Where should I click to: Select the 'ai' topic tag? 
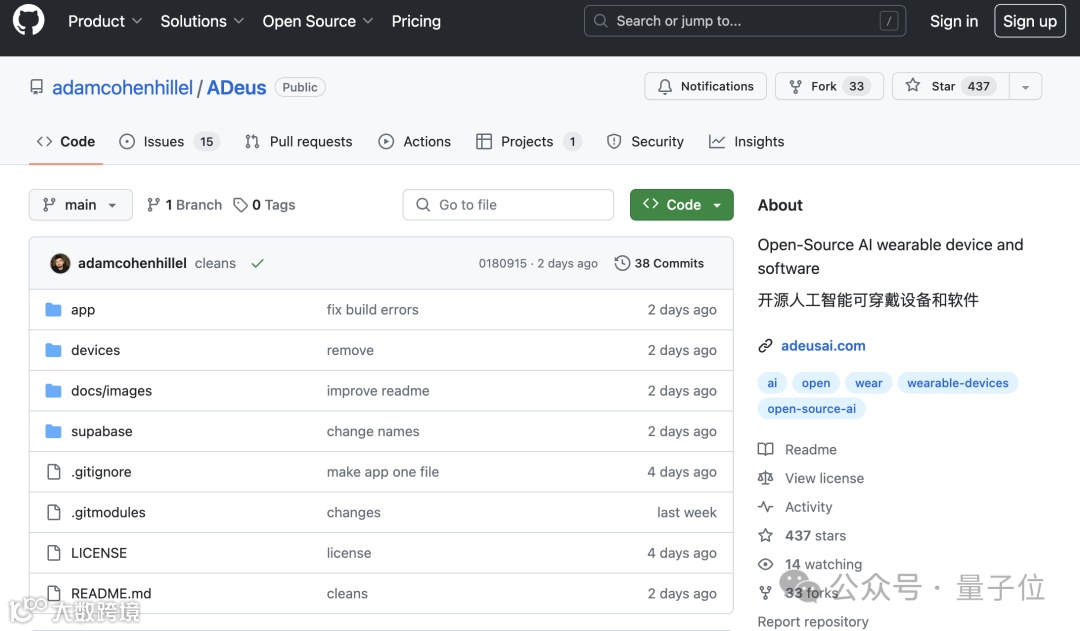tap(772, 383)
